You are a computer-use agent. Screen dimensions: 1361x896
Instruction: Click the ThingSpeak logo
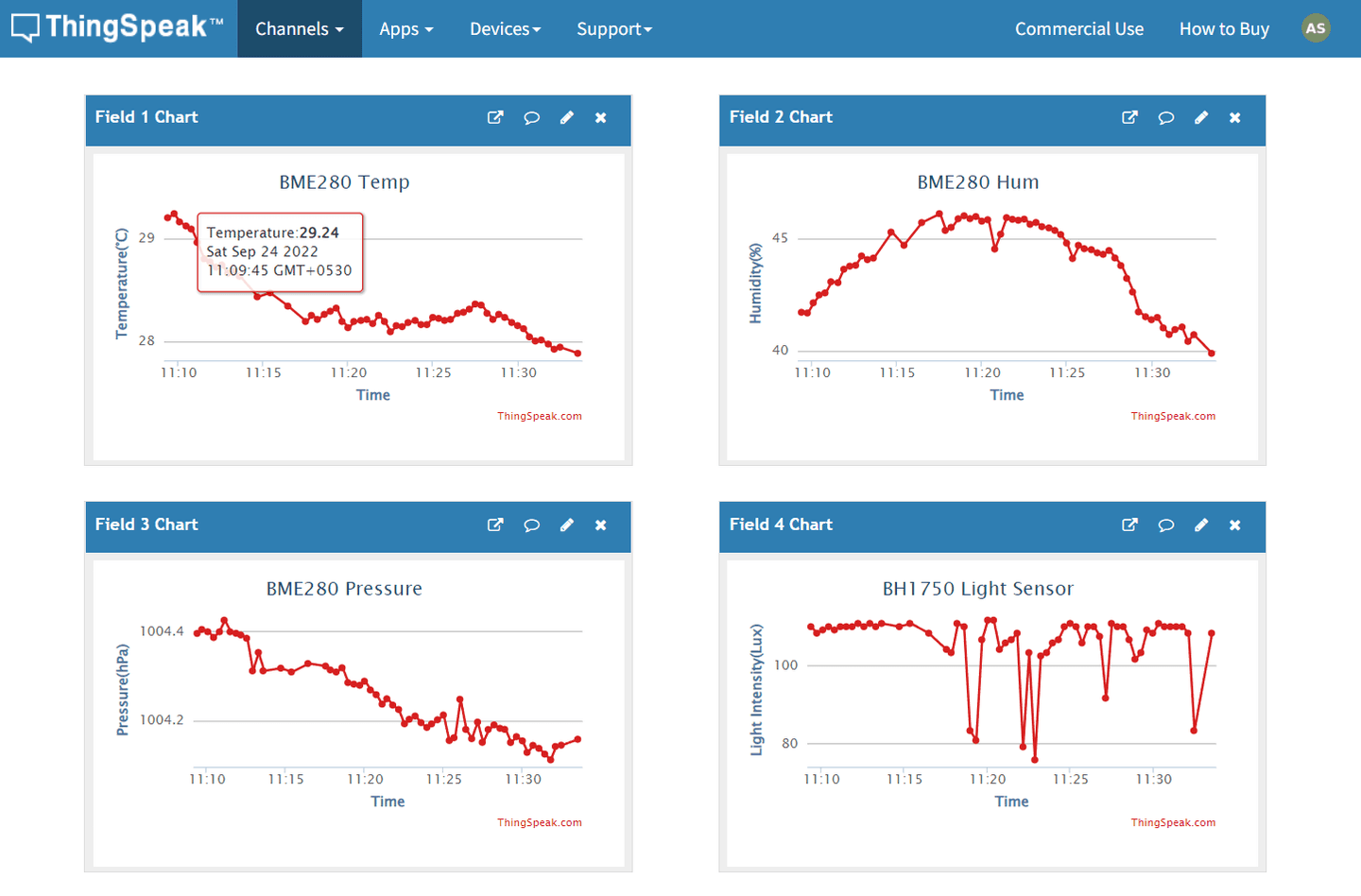pos(117,27)
